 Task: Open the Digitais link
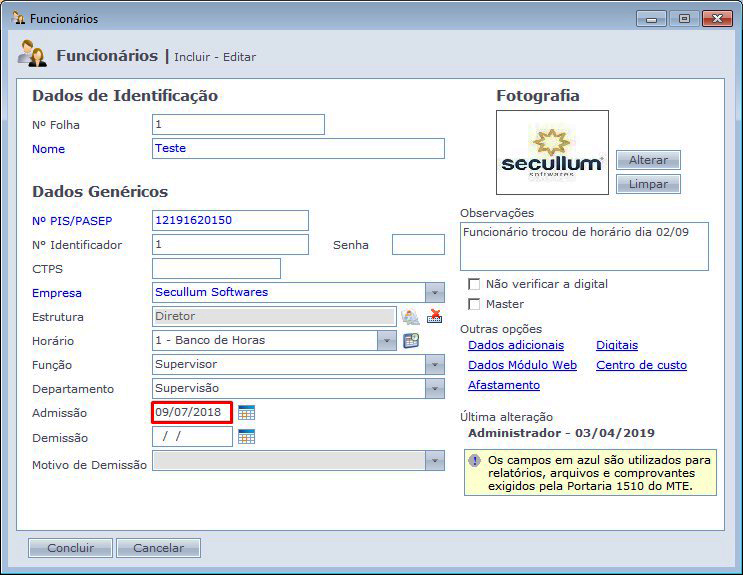click(616, 345)
